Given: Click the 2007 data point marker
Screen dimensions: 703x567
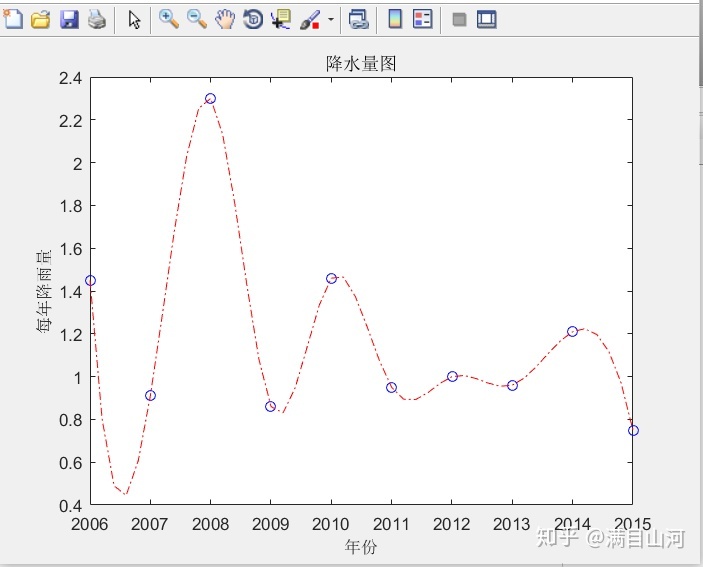Looking at the screenshot, I should point(150,395).
